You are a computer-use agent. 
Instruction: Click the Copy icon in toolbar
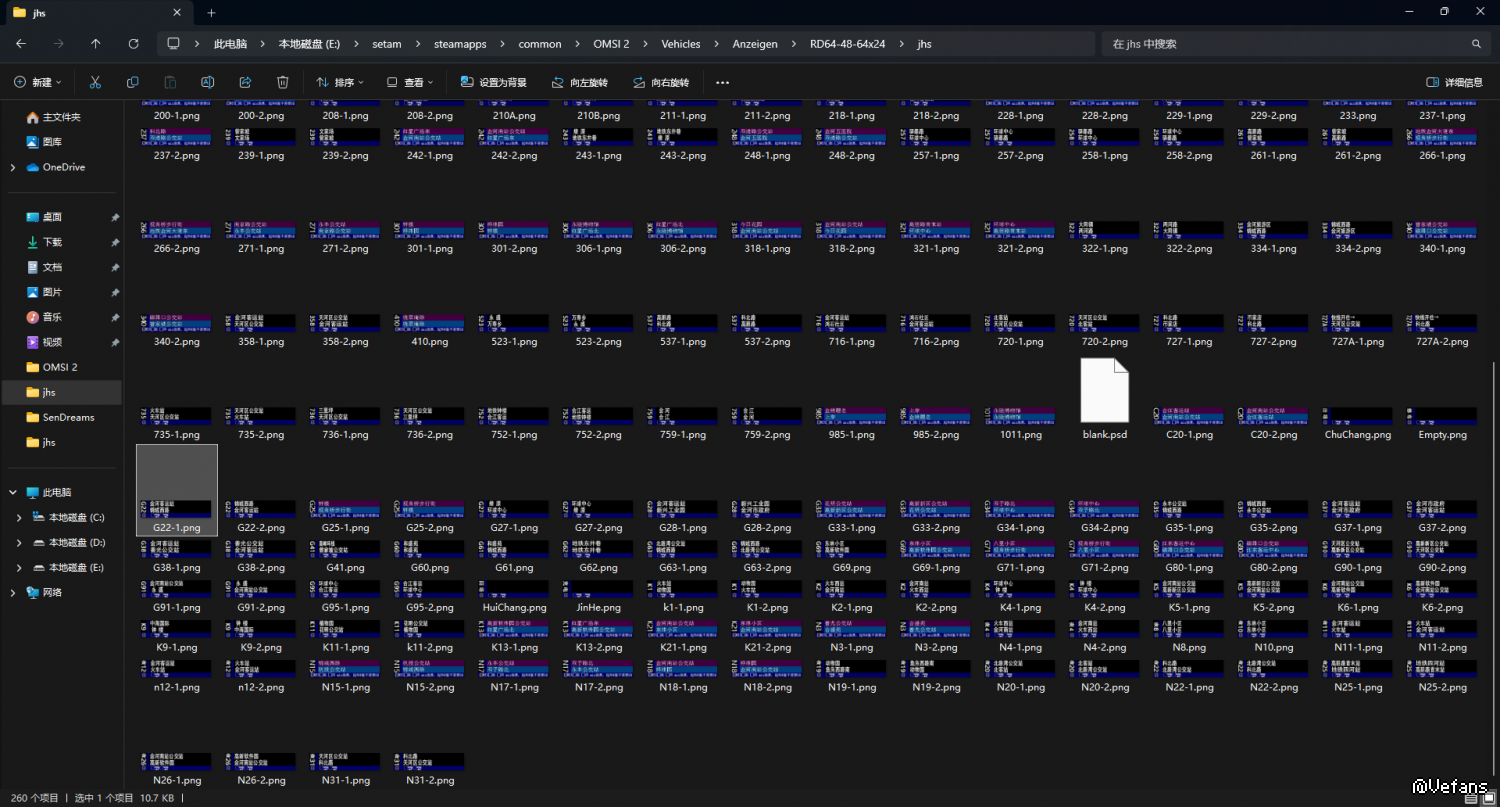(132, 82)
